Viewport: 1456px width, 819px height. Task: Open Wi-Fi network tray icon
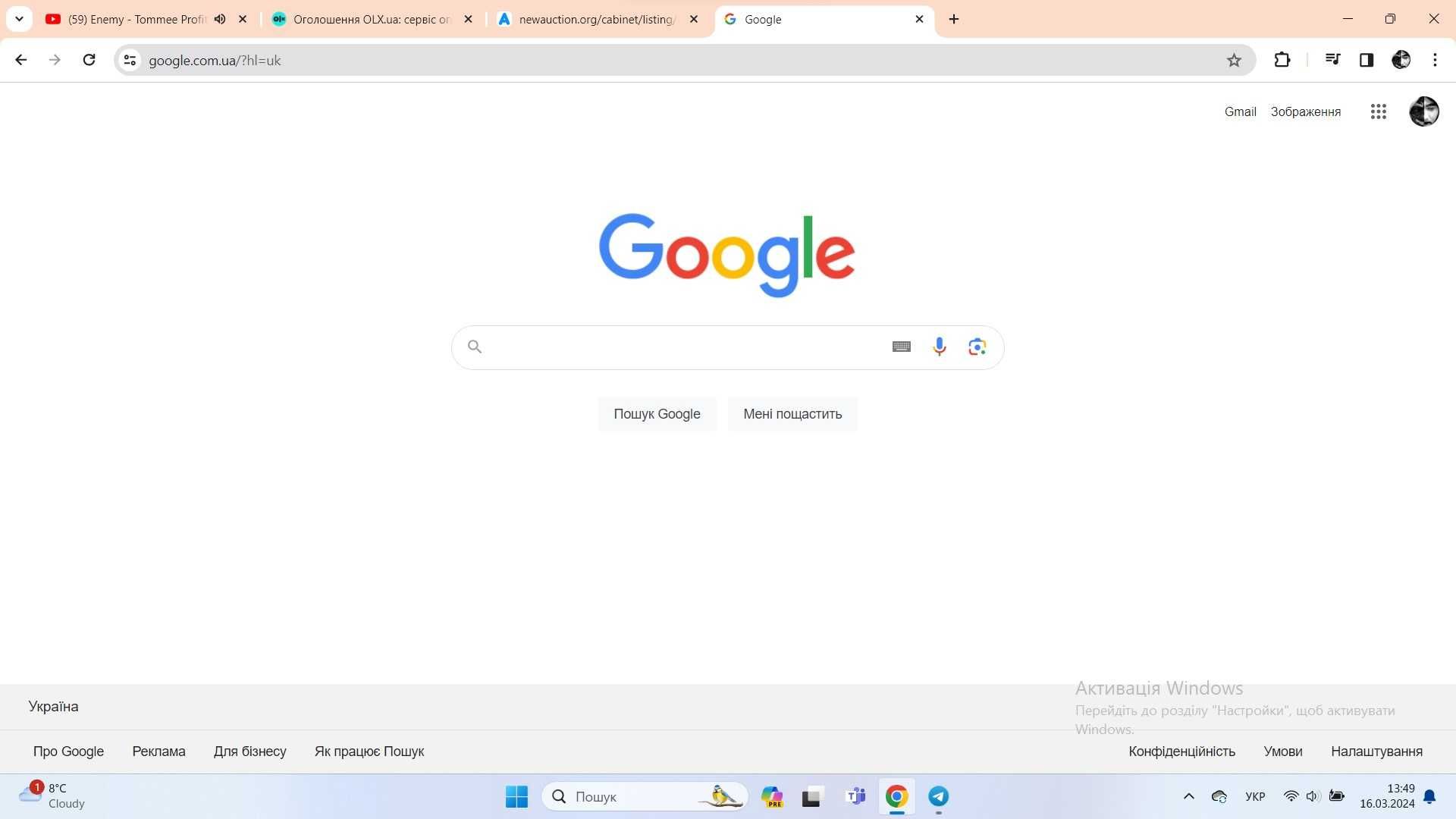pos(1291,796)
